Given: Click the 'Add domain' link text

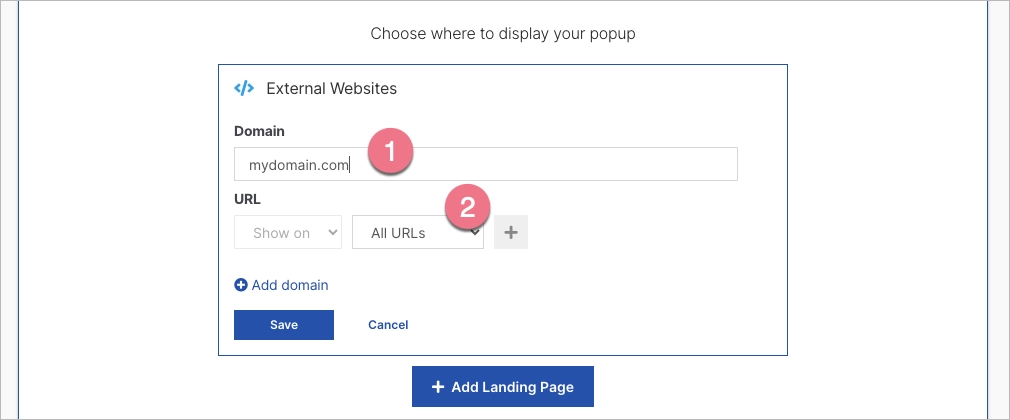Looking at the screenshot, I should click(x=290, y=285).
